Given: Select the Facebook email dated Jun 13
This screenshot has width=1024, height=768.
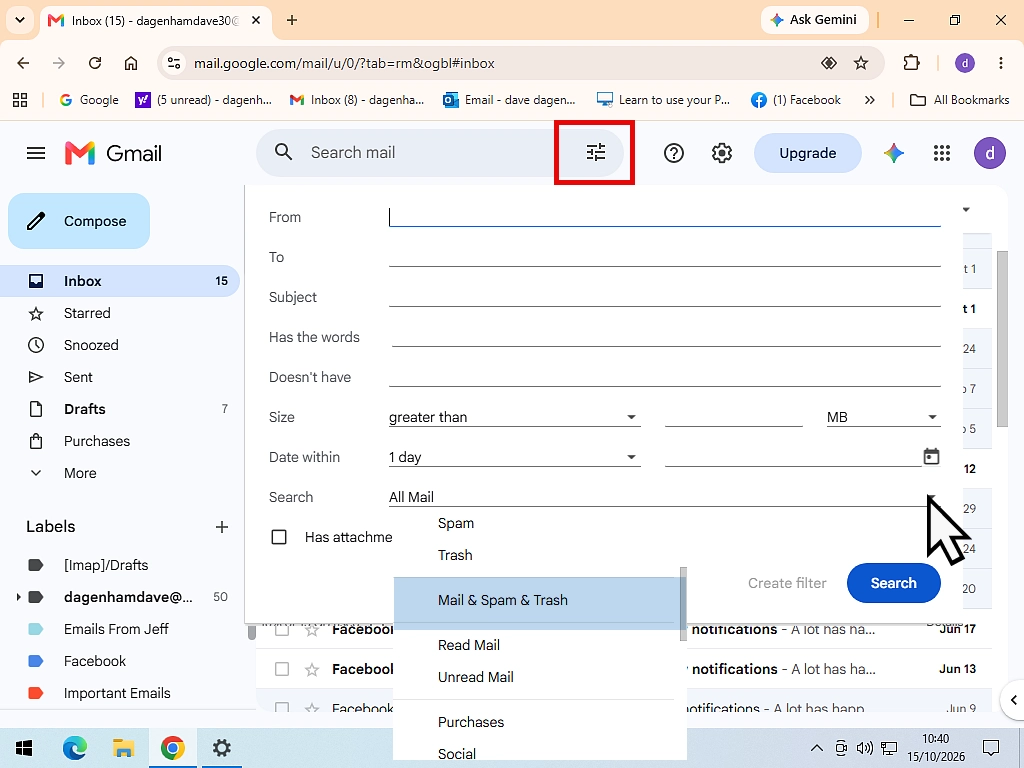Looking at the screenshot, I should tap(281, 669).
